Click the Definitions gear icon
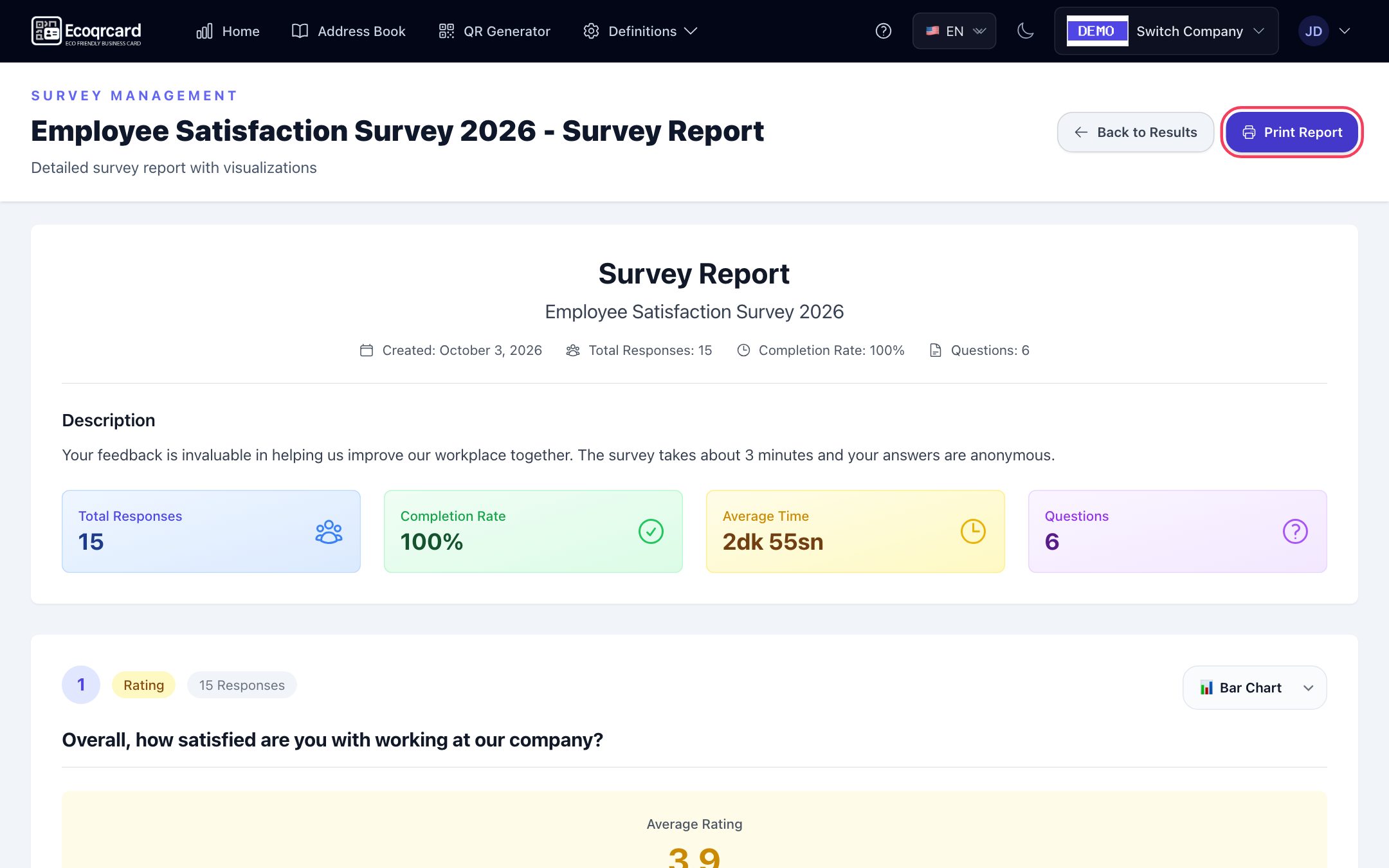 [x=591, y=31]
